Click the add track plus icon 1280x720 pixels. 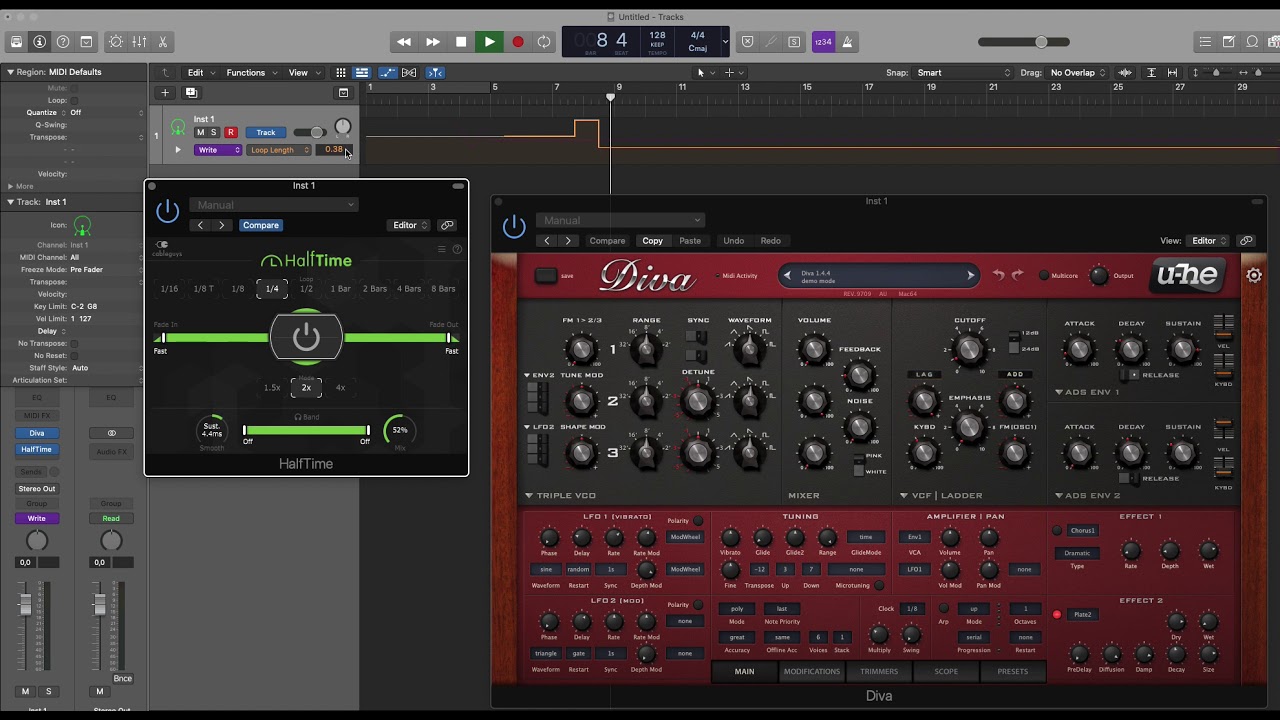[165, 93]
